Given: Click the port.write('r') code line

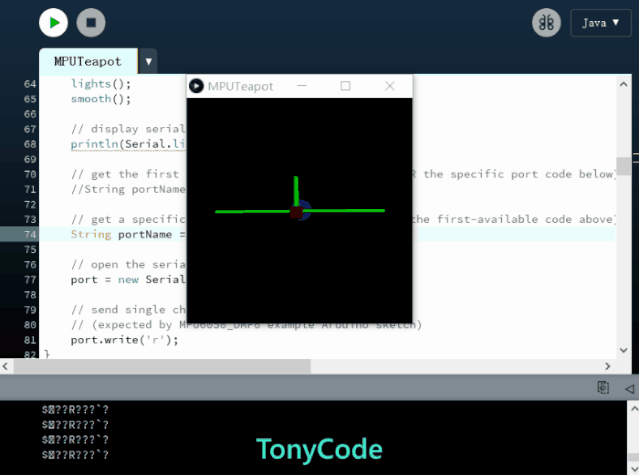Looking at the screenshot, I should pyautogui.click(x=124, y=340).
